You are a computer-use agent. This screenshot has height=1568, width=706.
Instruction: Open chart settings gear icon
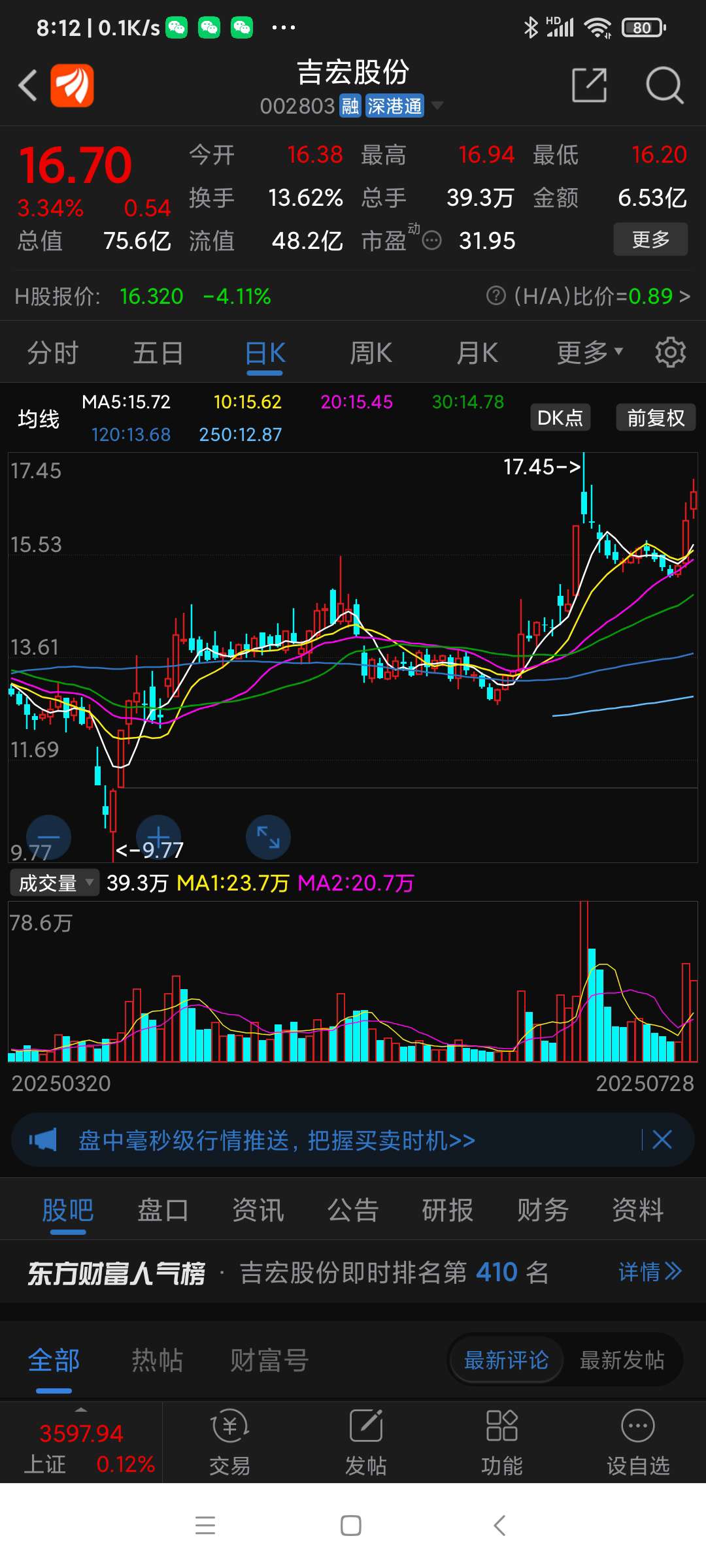[671, 352]
